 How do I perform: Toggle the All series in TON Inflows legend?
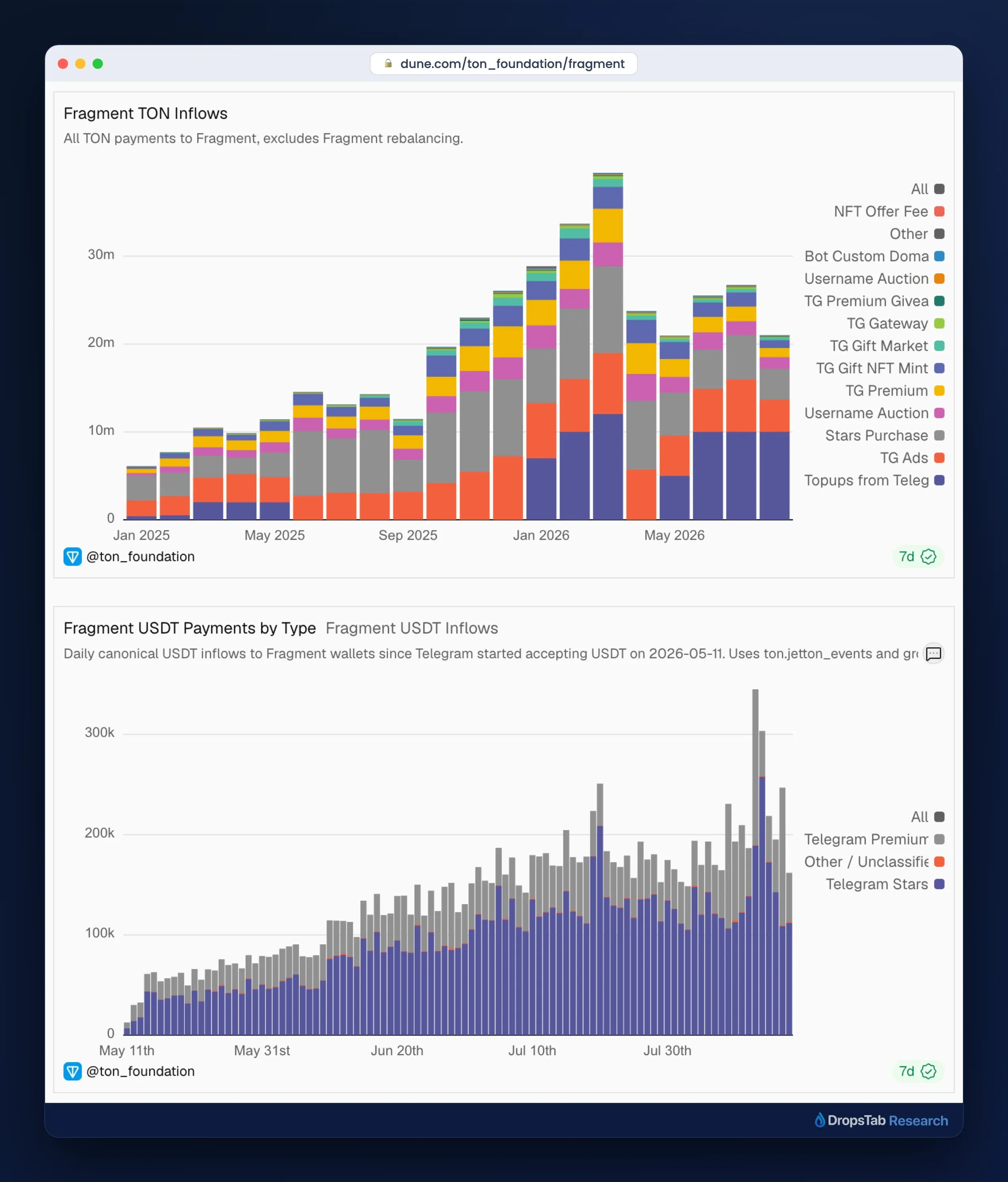[x=927, y=189]
